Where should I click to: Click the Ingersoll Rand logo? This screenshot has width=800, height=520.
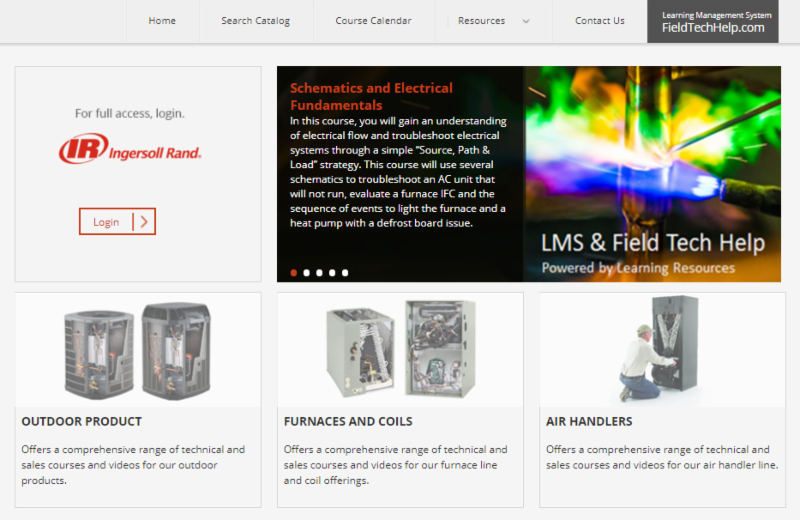(130, 148)
